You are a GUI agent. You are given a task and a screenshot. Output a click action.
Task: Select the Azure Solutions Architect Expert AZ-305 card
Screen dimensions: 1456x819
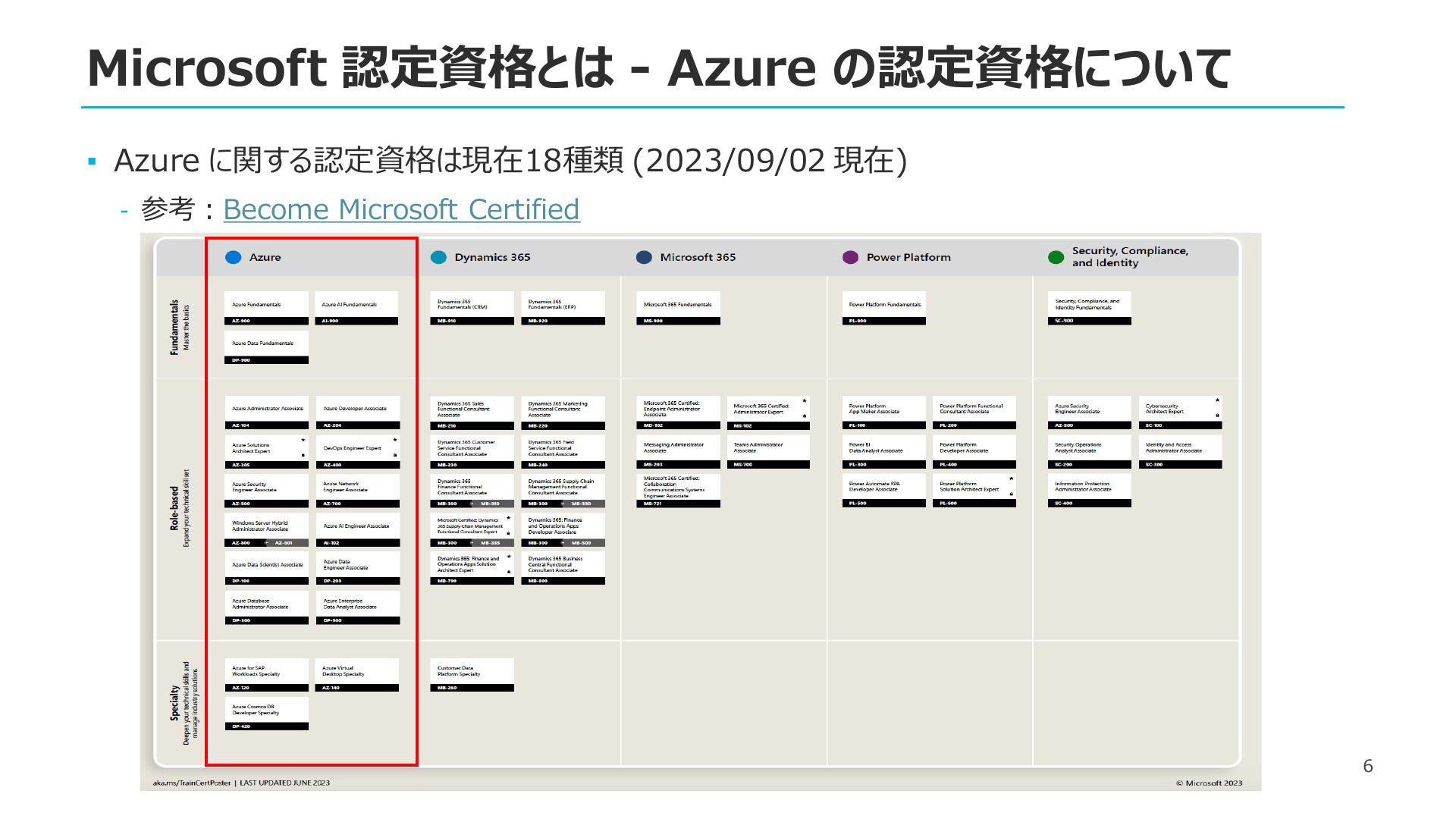click(x=267, y=452)
